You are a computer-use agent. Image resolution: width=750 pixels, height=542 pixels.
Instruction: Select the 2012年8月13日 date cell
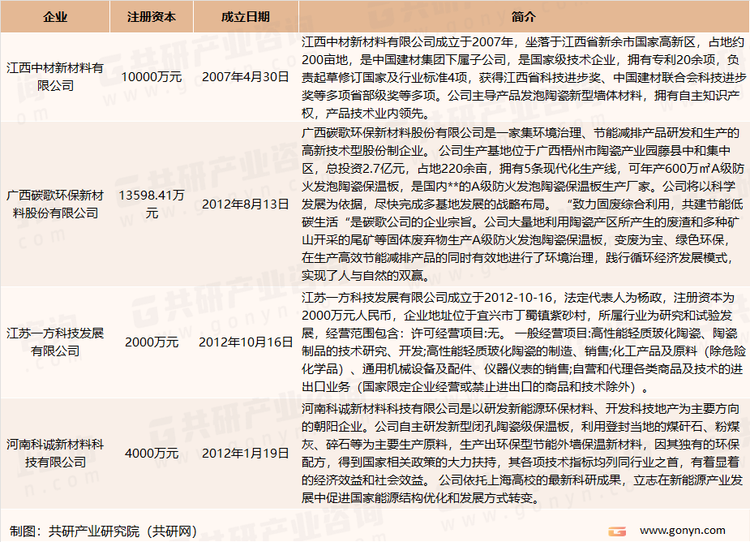coord(245,204)
